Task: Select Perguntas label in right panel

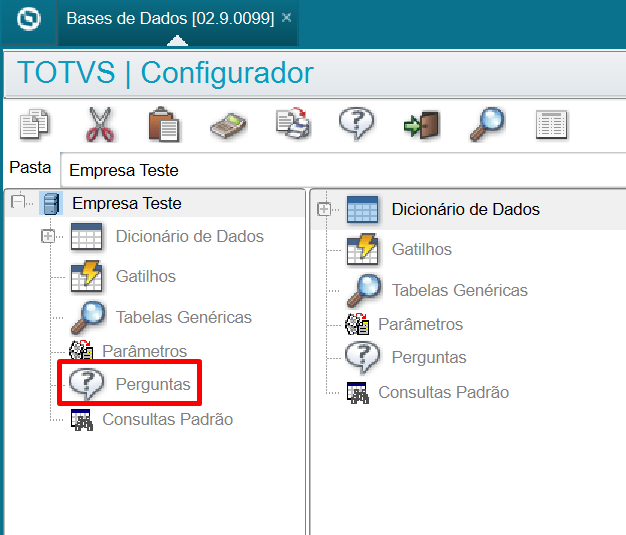Action: click(x=429, y=357)
